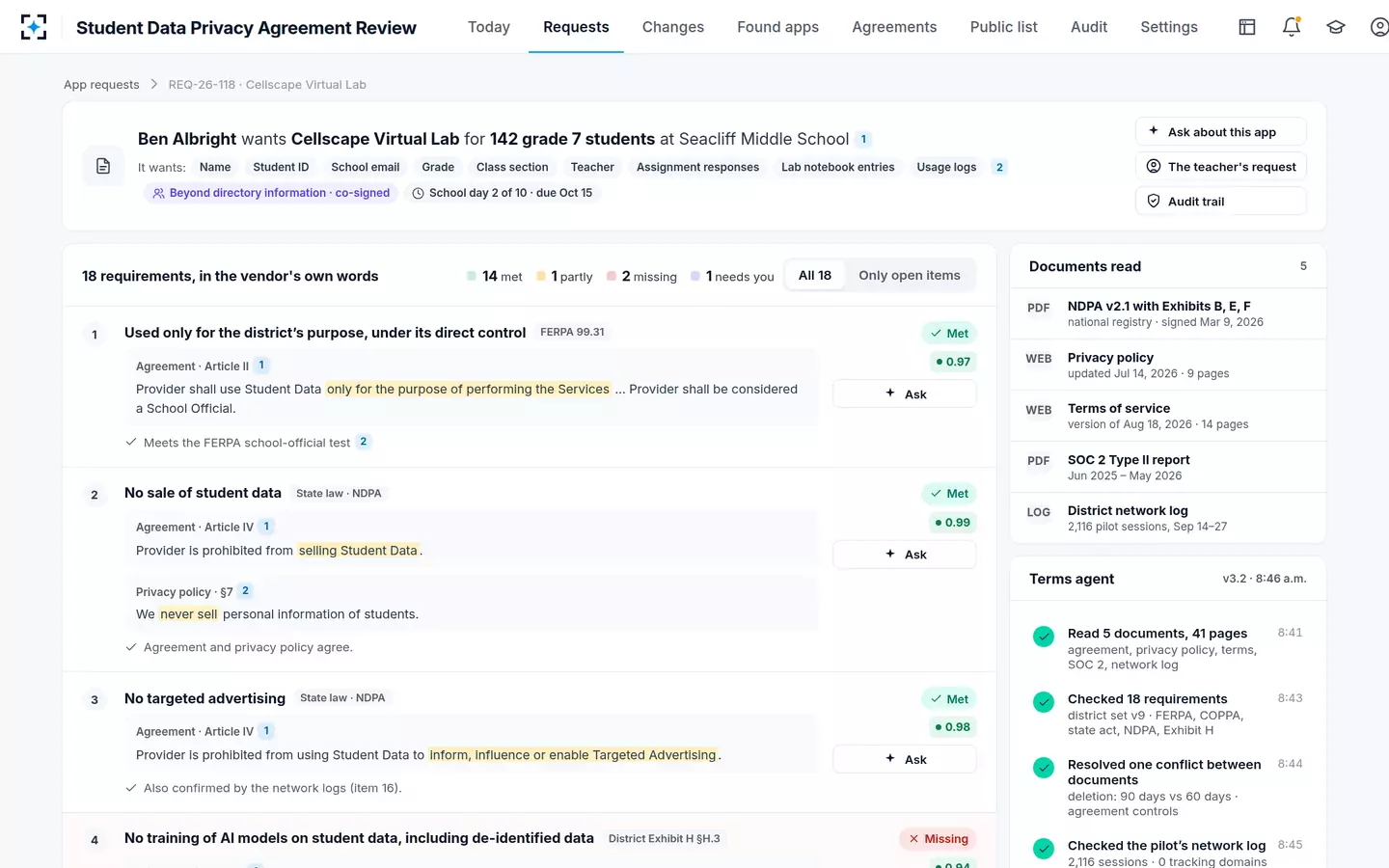The image size is (1389, 868).
Task: Click Ask for requirement 1
Action: tap(905, 393)
